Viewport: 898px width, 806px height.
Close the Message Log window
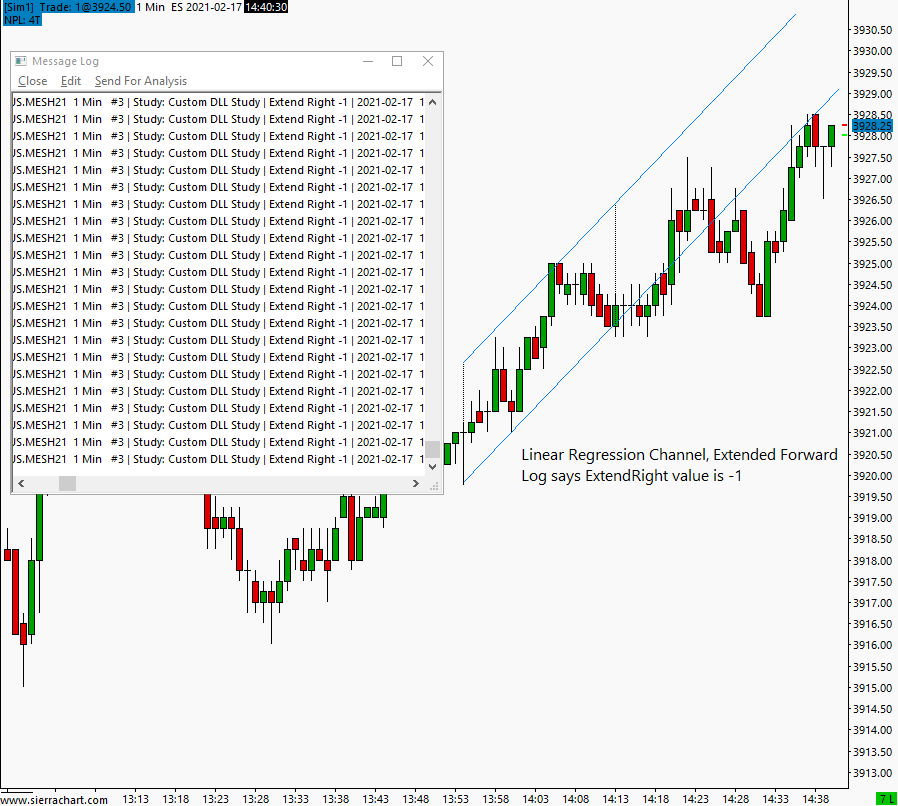428,61
